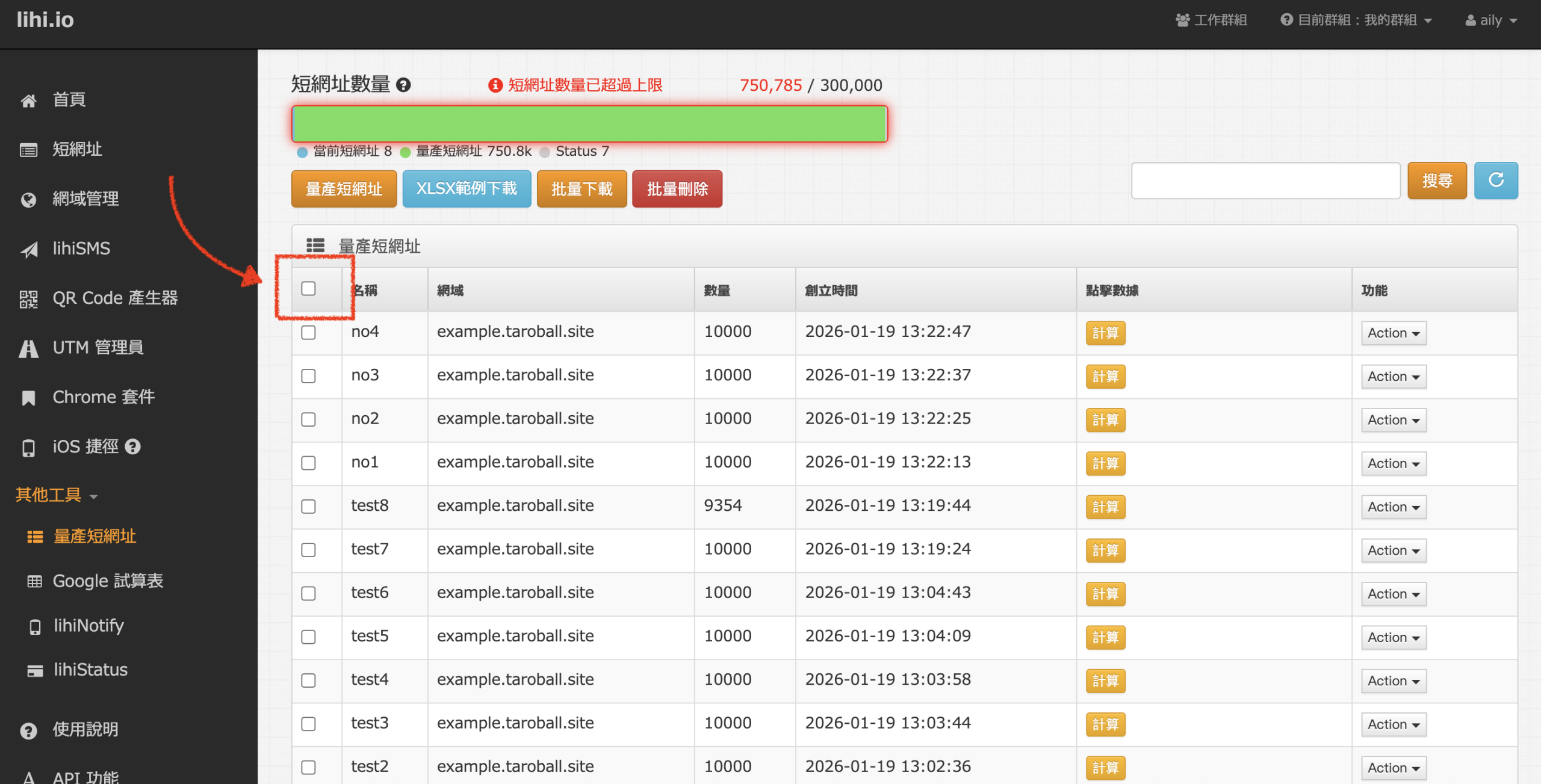
Task: Go to 短網址 in the sidebar menu
Action: pos(77,149)
